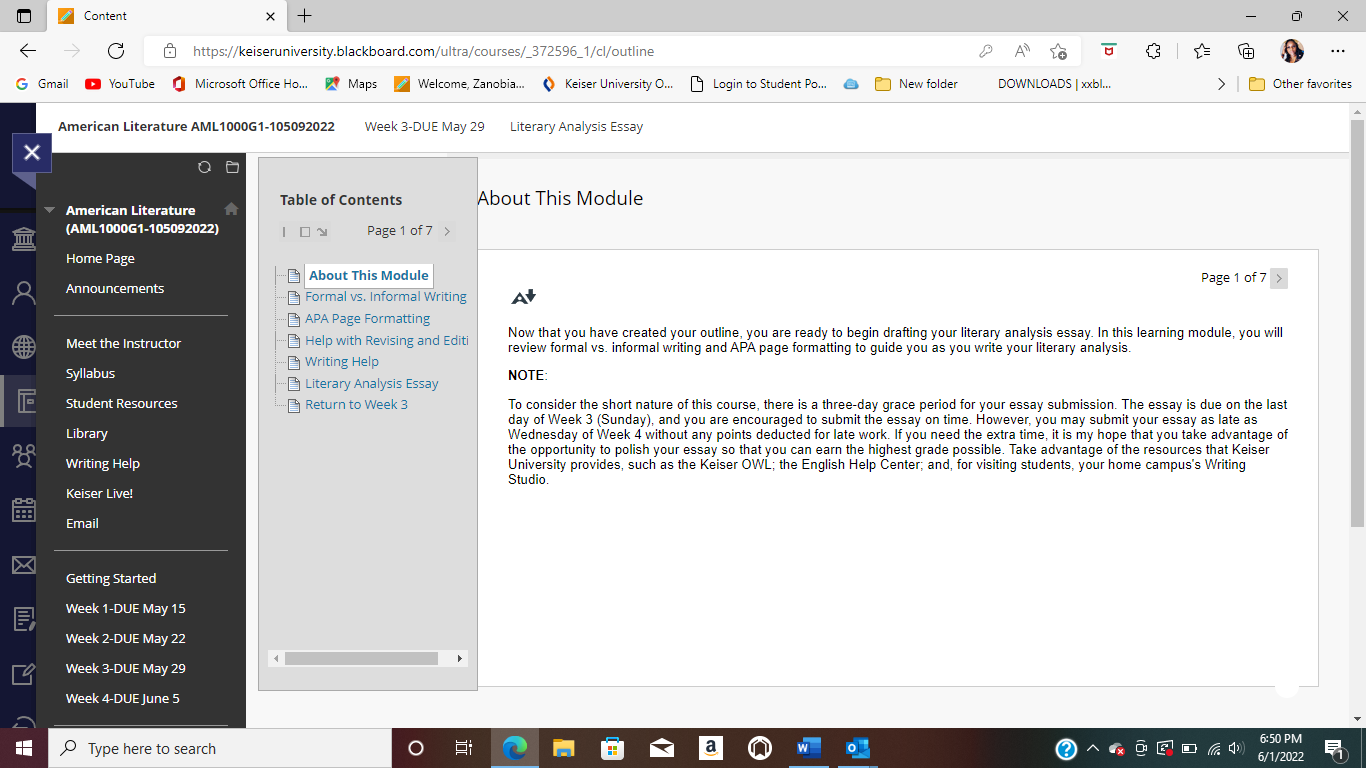Screen dimensions: 1366x768
Task: Open the saved passwords key icon
Action: click(x=986, y=51)
